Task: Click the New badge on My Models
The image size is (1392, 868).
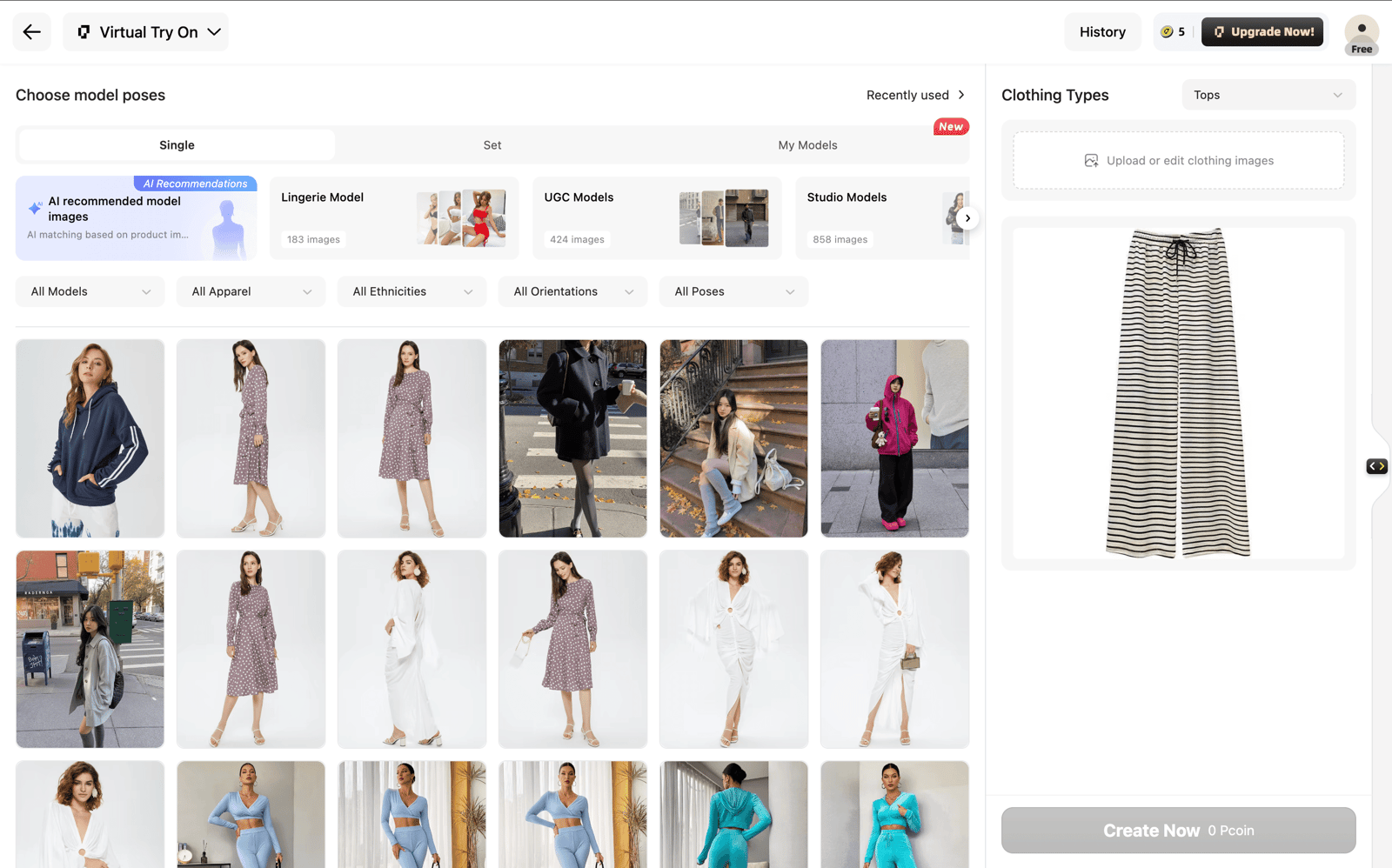Action: 951,126
